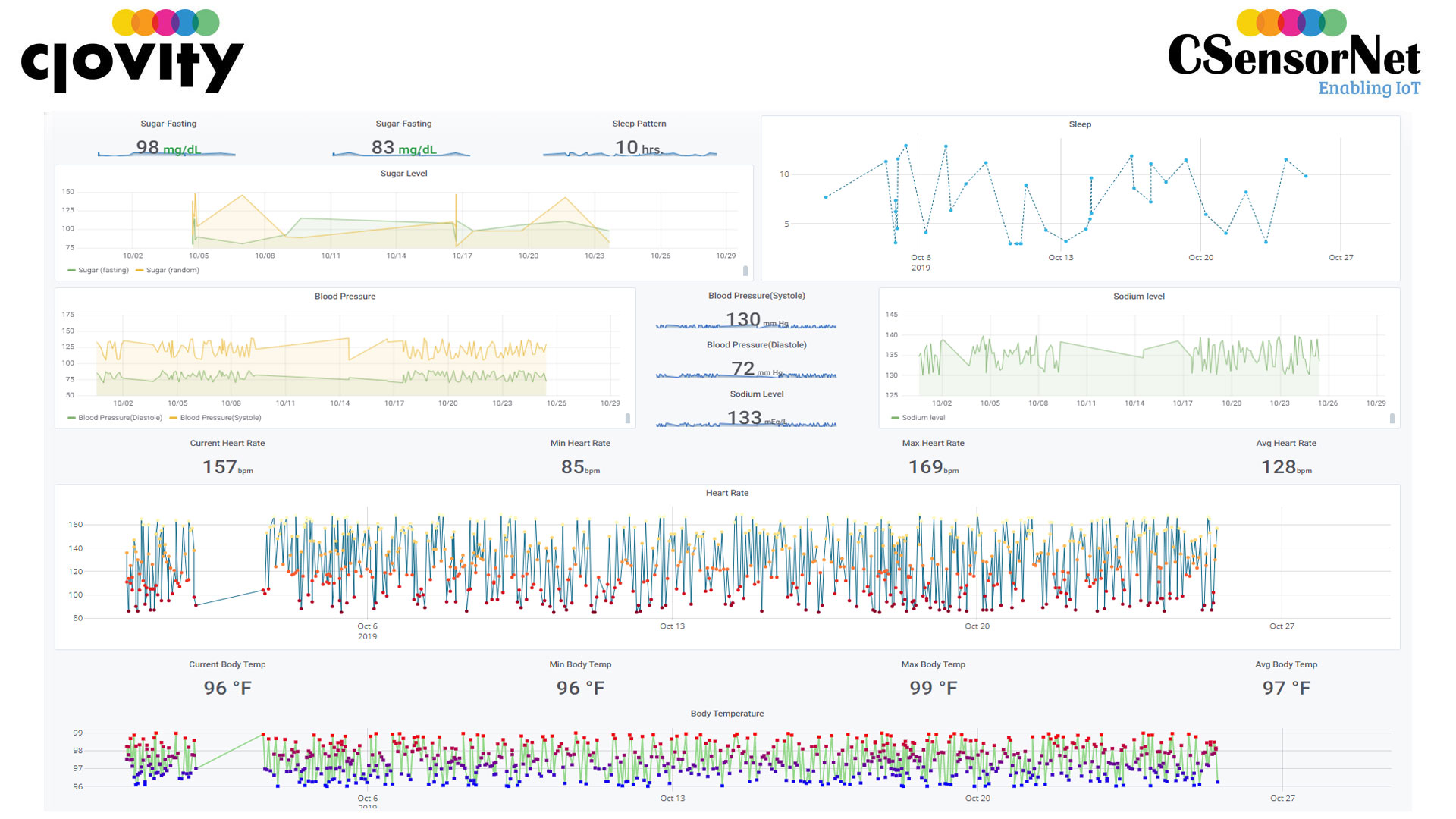Select the 133 mEq/L sodium value
The height and width of the screenshot is (819, 1456).
pyautogui.click(x=757, y=418)
